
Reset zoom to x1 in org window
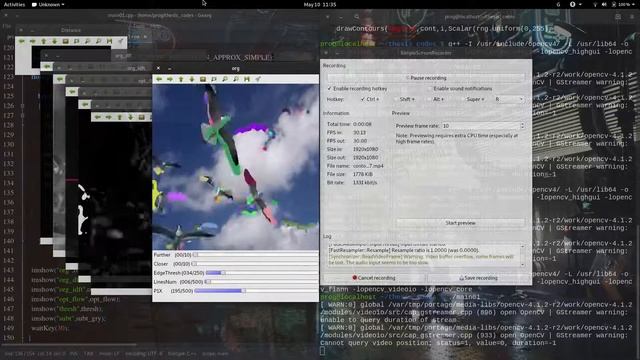pyautogui.click(x=203, y=79)
